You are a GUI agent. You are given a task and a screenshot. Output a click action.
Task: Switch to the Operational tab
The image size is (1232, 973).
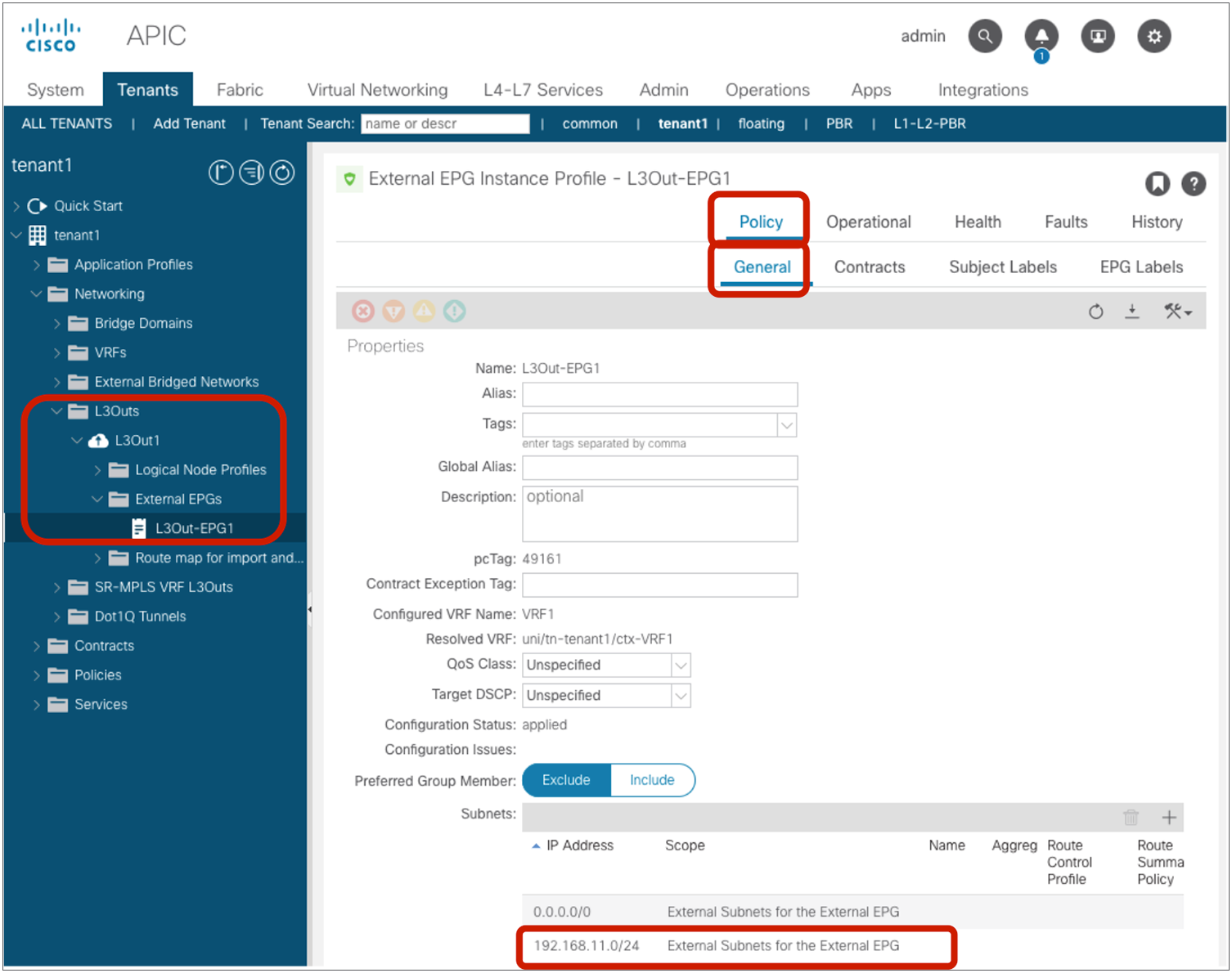(x=868, y=222)
